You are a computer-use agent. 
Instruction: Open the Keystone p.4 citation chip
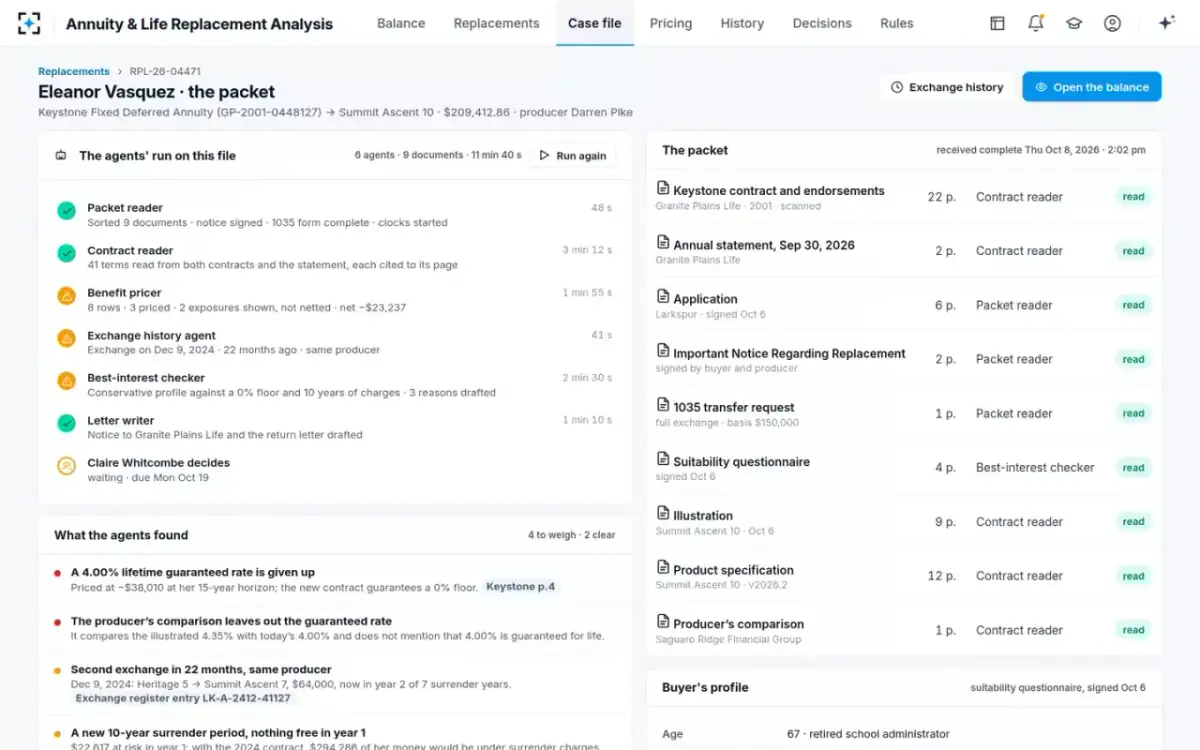point(520,587)
